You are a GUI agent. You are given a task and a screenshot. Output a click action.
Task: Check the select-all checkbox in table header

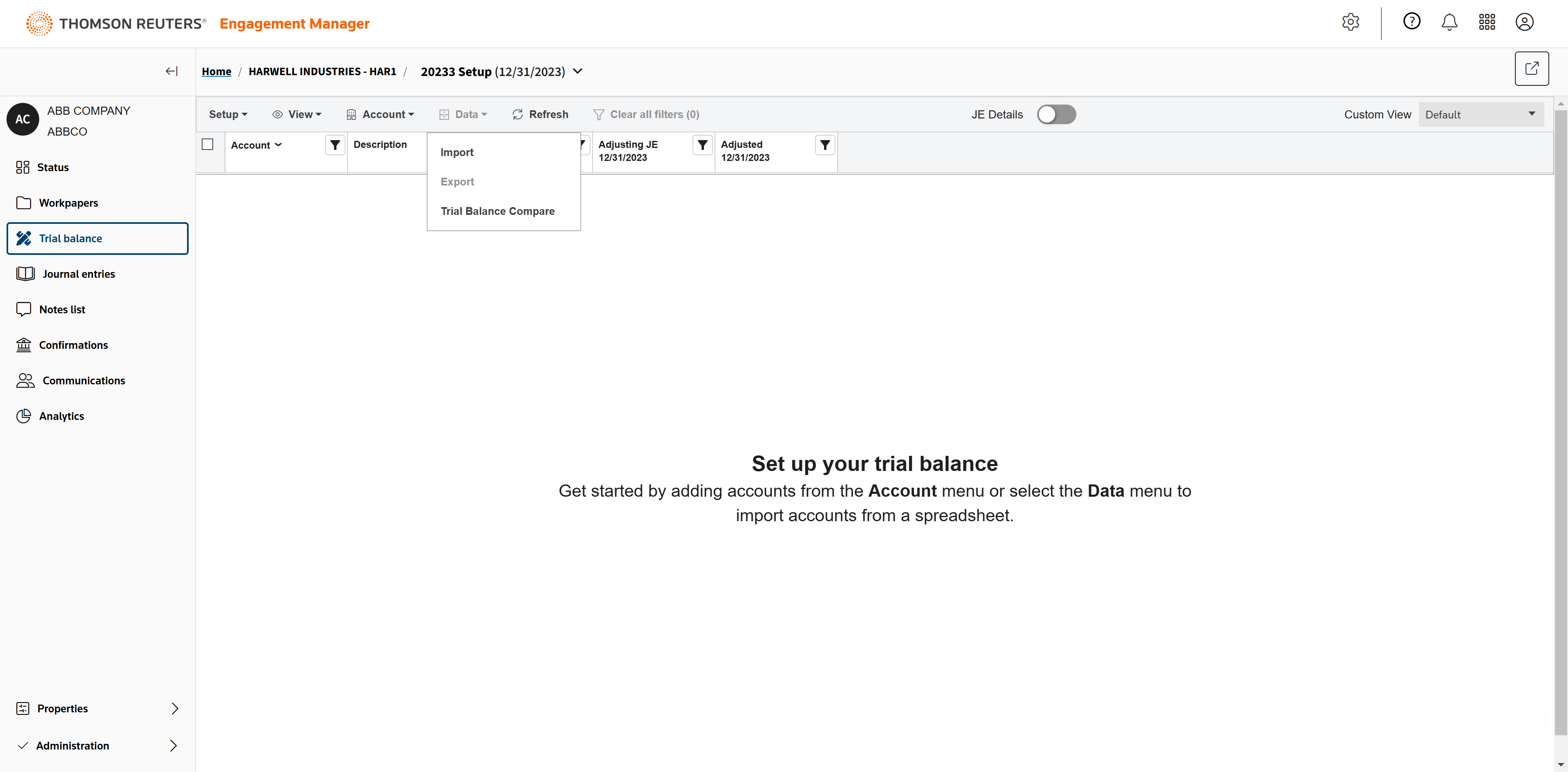(207, 144)
